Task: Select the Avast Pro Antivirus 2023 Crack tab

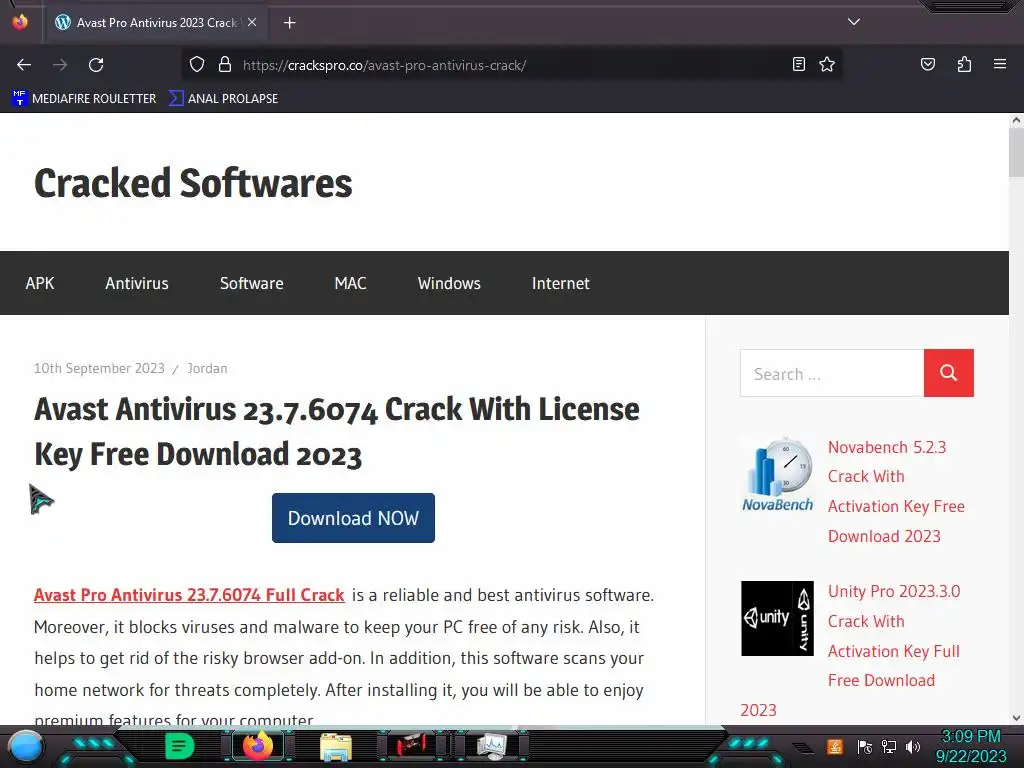Action: (157, 23)
